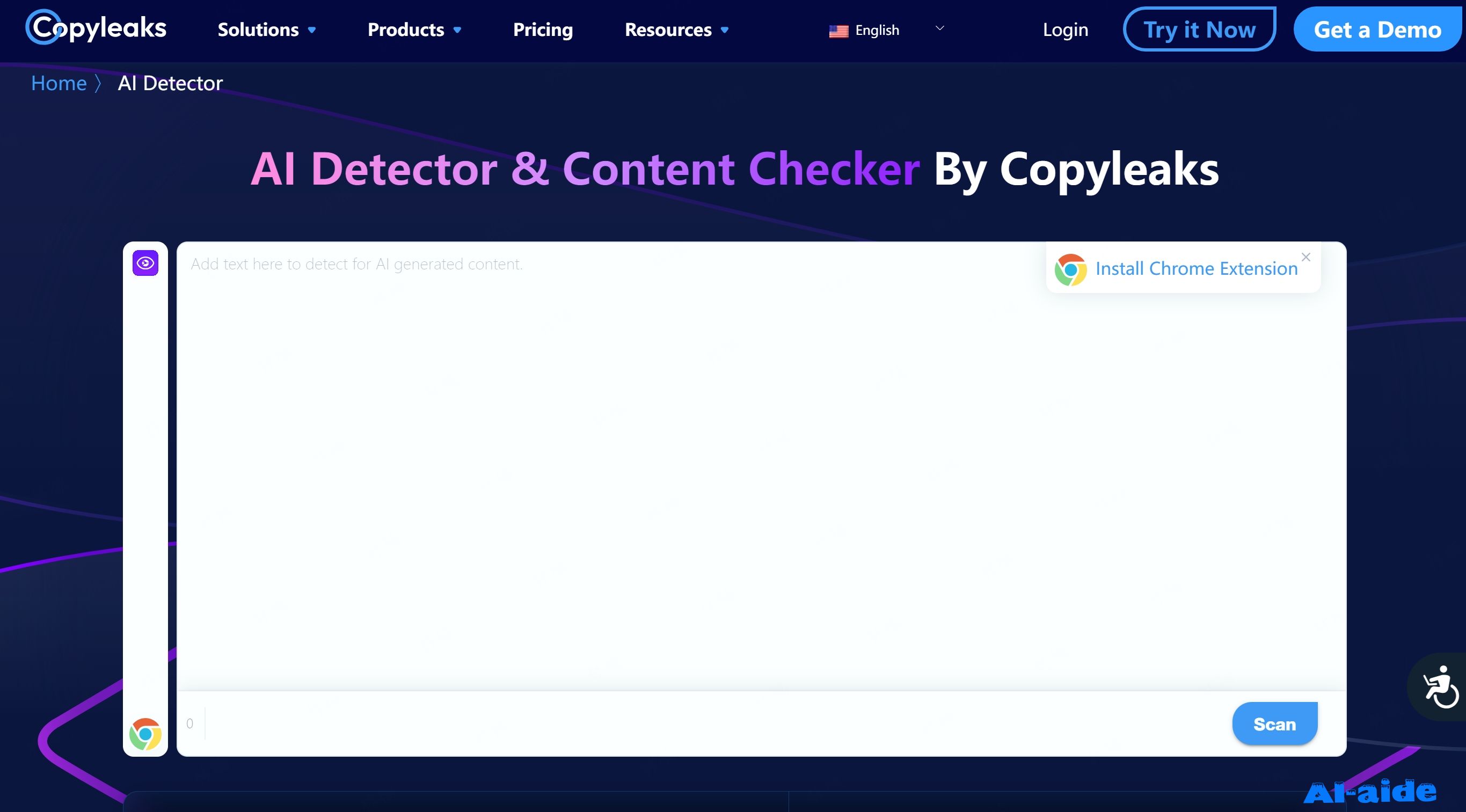Focus the text input area for AI detection
This screenshot has height=812, width=1466.
point(762,466)
